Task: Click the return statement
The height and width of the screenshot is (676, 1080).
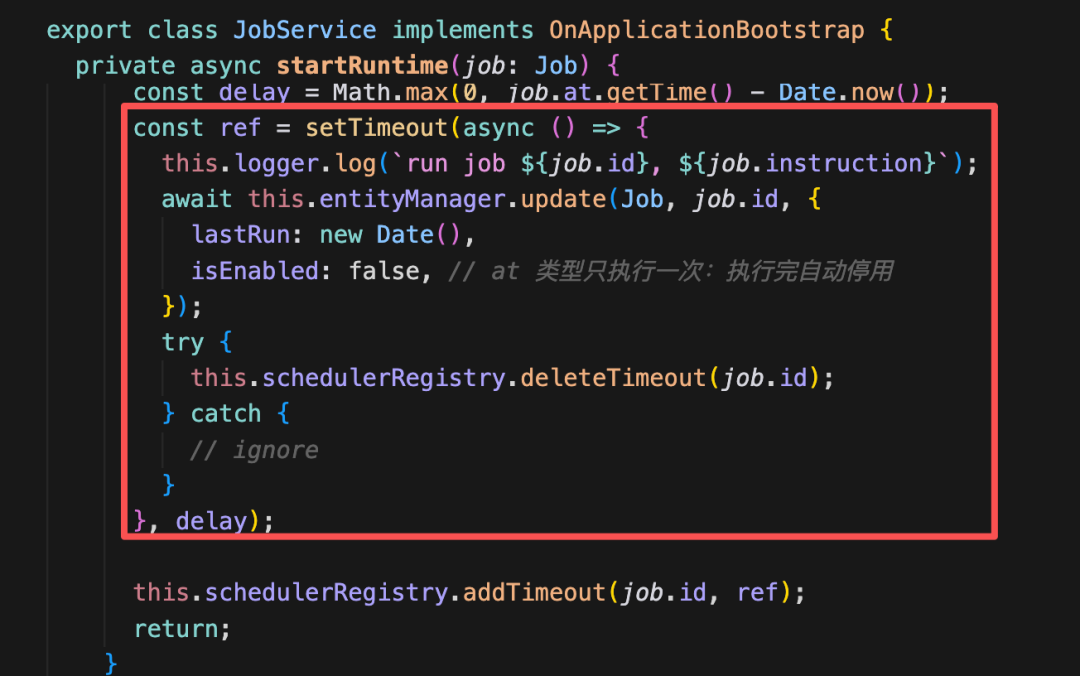Action: [182, 629]
